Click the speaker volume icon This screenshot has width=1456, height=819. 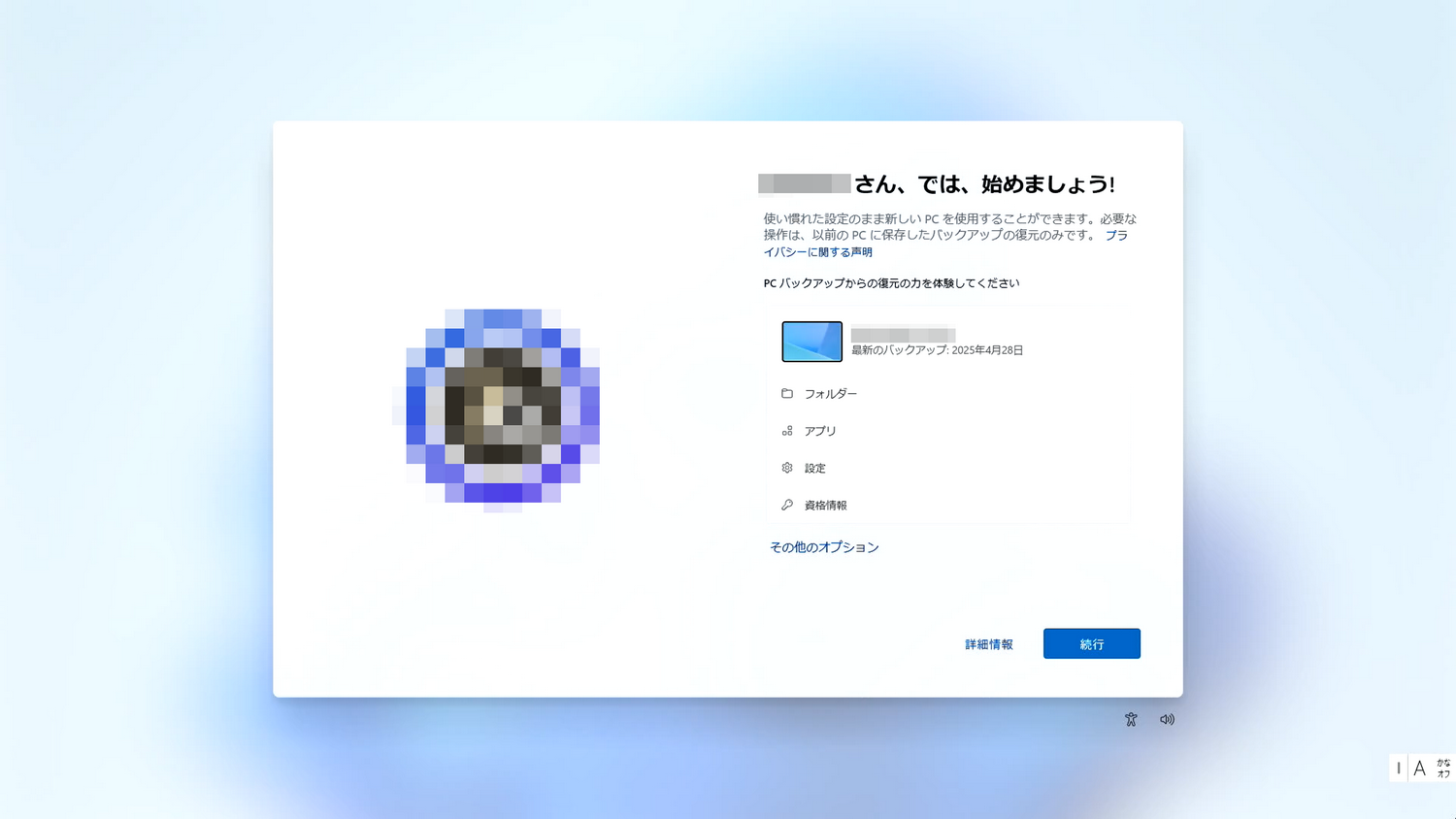coord(1167,718)
